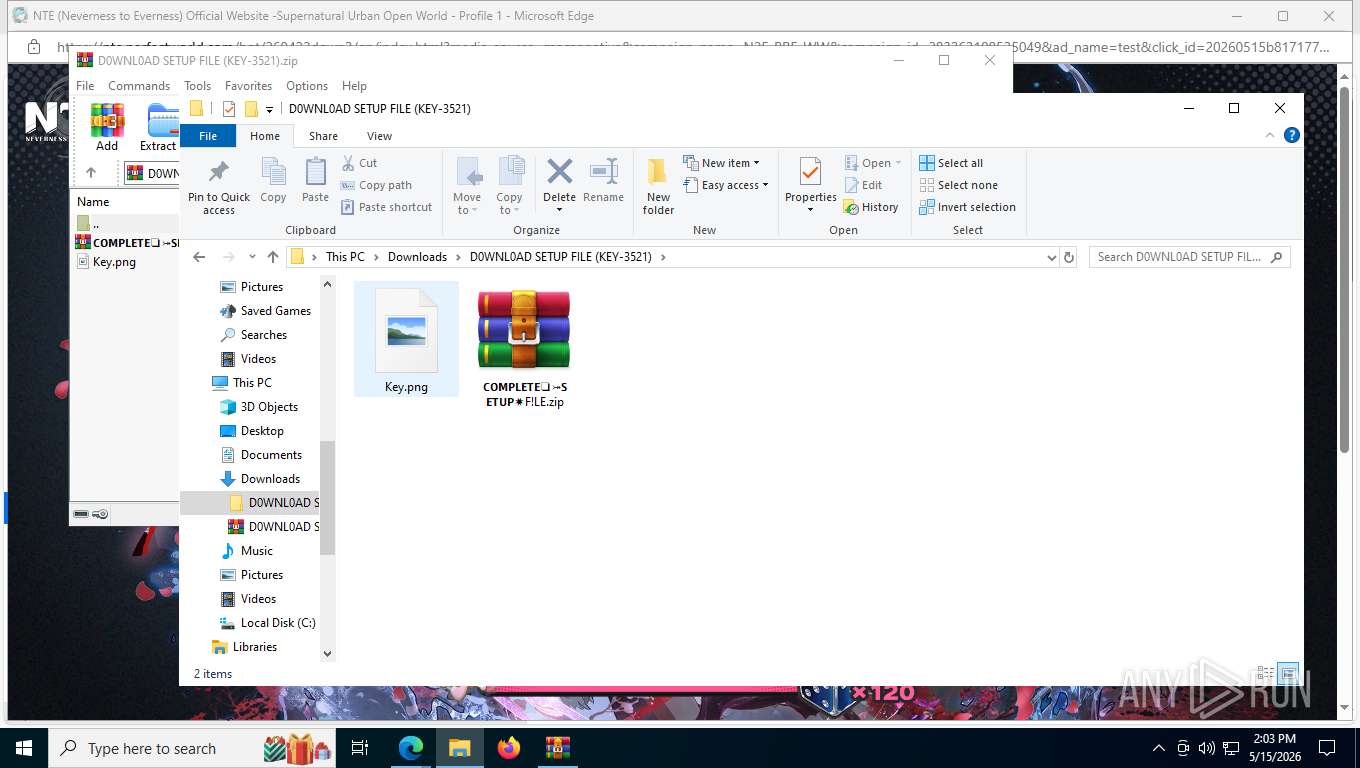Switch to the Share ribbon tab
Viewport: 1360px width, 768px height.
(x=323, y=136)
